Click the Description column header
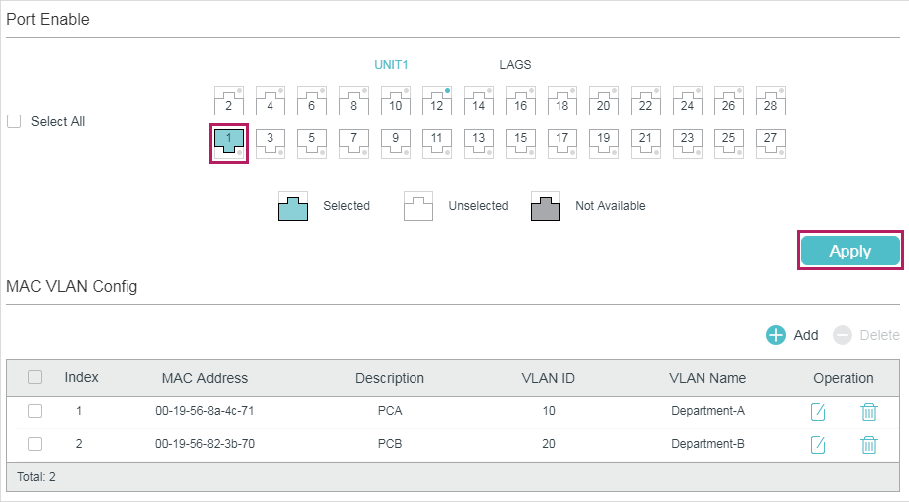 pos(390,378)
